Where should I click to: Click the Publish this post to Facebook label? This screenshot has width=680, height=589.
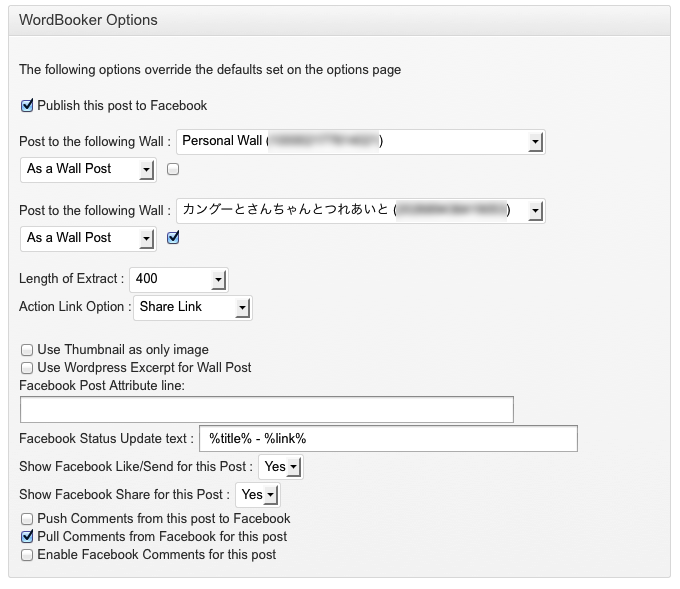pyautogui.click(x=122, y=105)
